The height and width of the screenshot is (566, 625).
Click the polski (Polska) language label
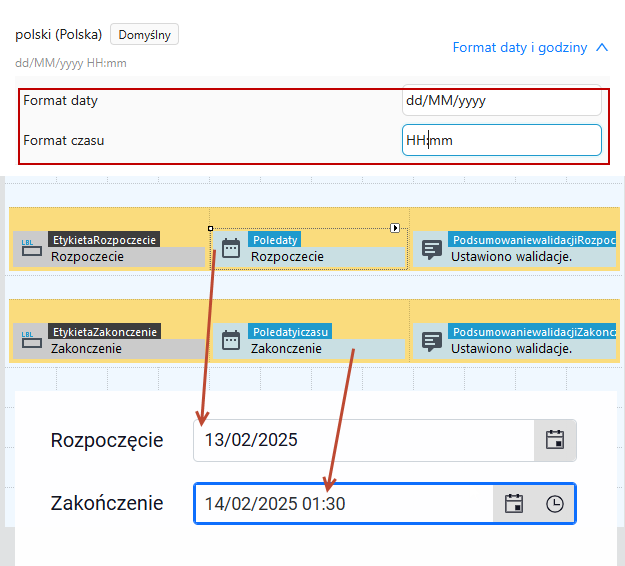click(59, 35)
